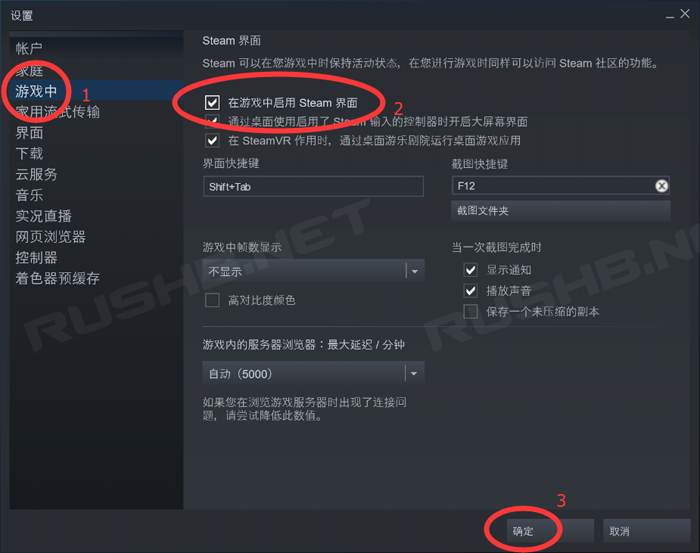700x553 pixels.
Task: Toggle the SteamVR desktop theater checkbox
Action: 212,141
